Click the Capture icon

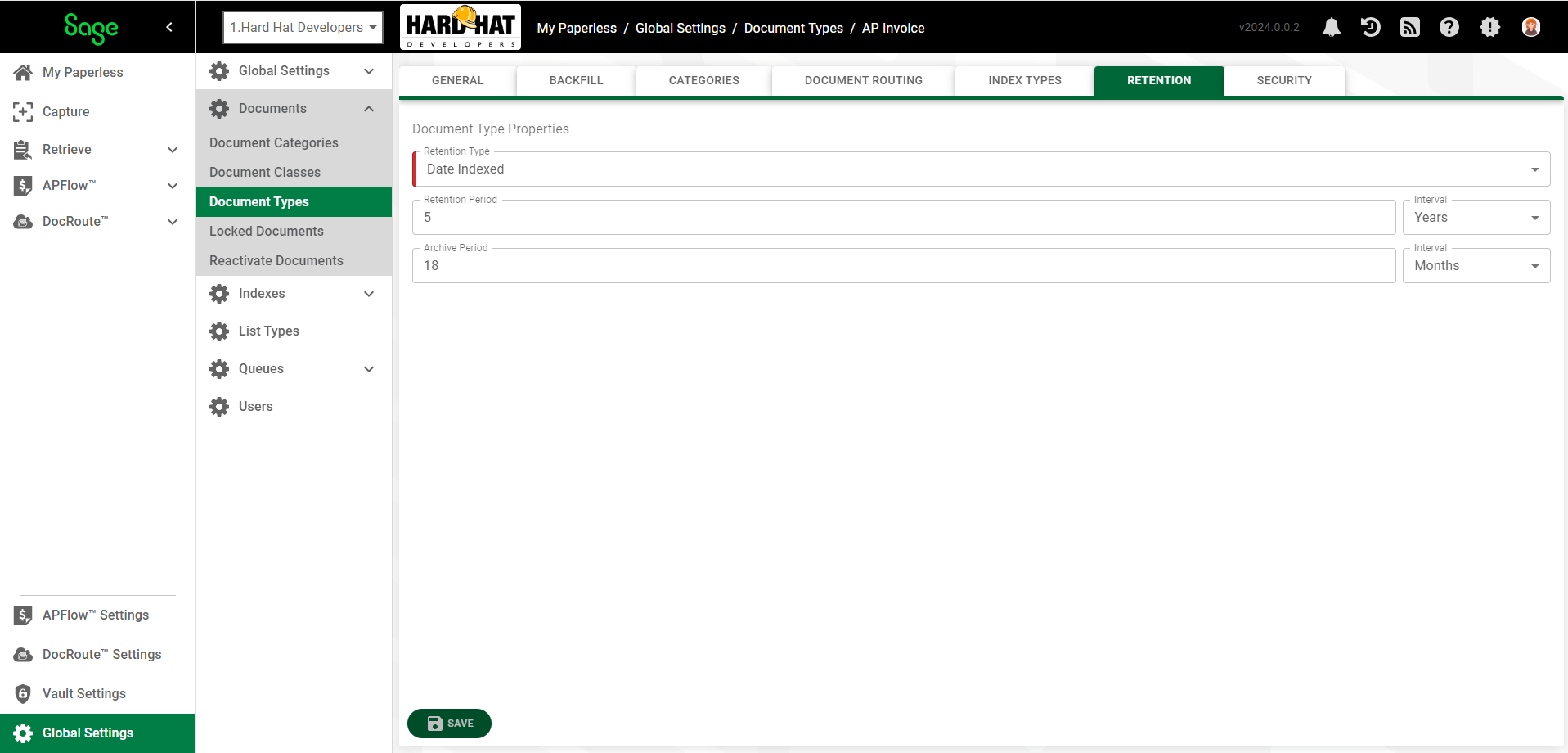pos(23,111)
